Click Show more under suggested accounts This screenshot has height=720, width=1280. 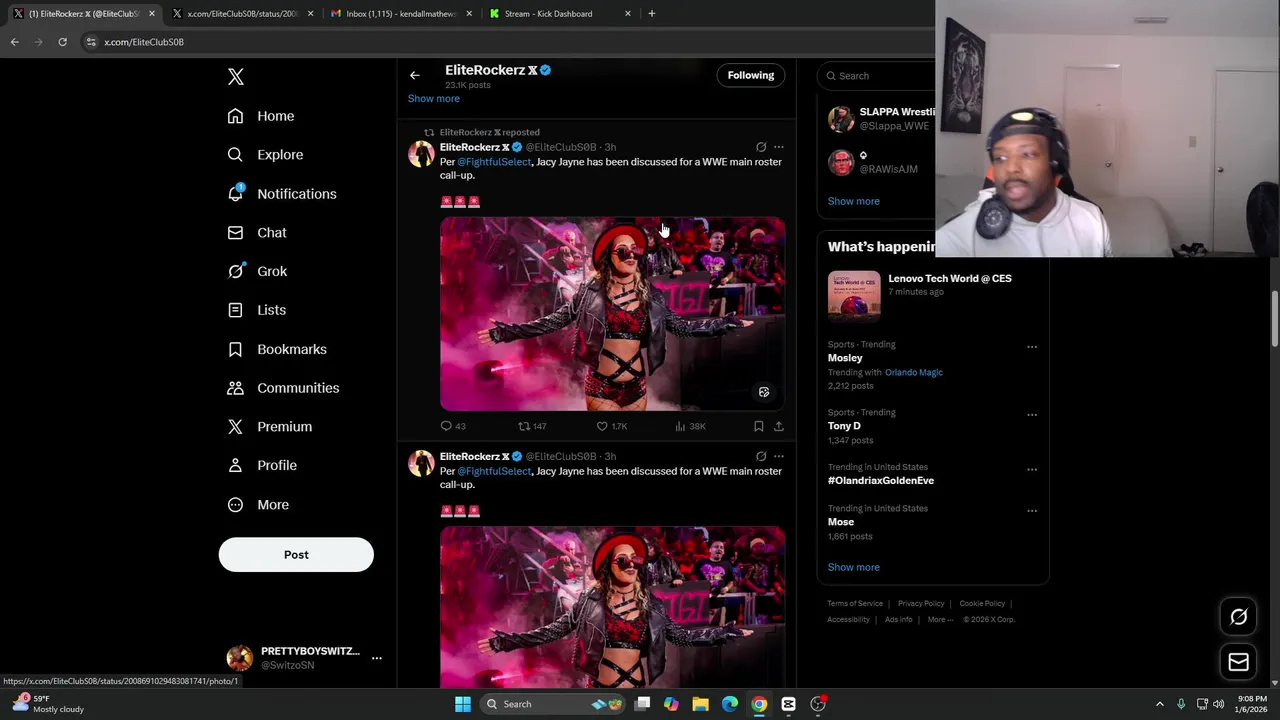coord(853,201)
